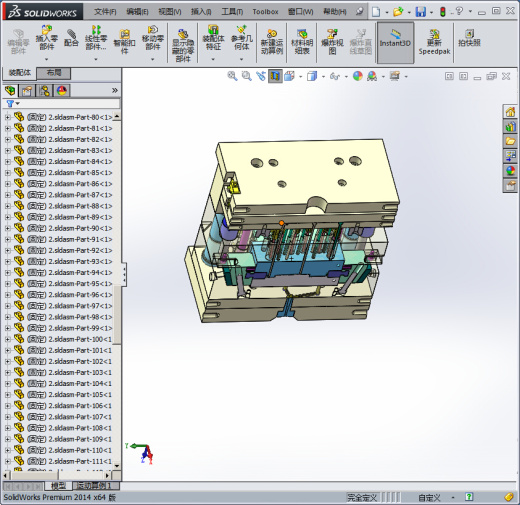Open the Exploded View (爆炸视图) tool
Image resolution: width=520 pixels, height=505 pixels.
(x=332, y=42)
